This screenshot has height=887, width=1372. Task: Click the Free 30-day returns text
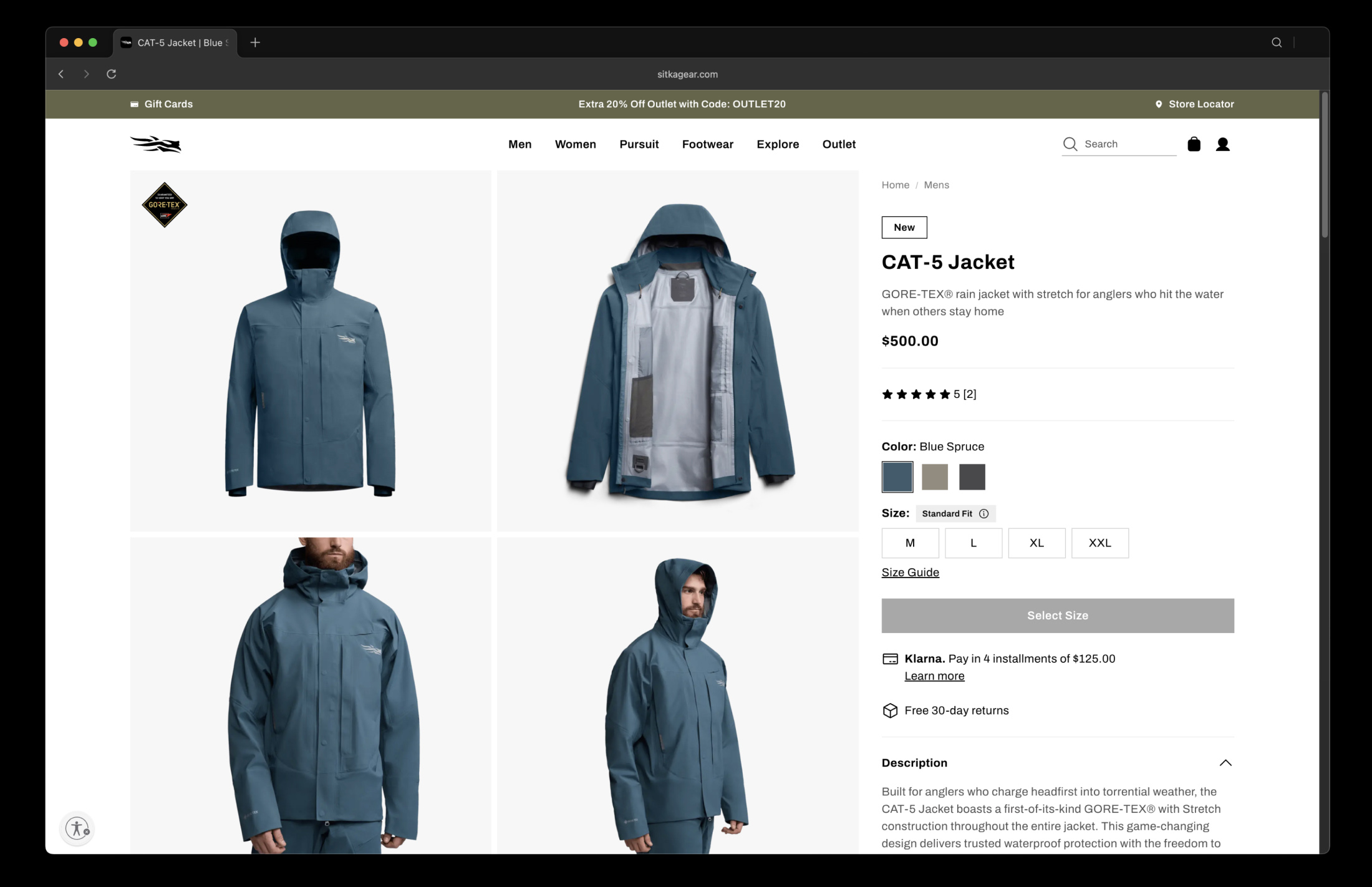coord(956,710)
